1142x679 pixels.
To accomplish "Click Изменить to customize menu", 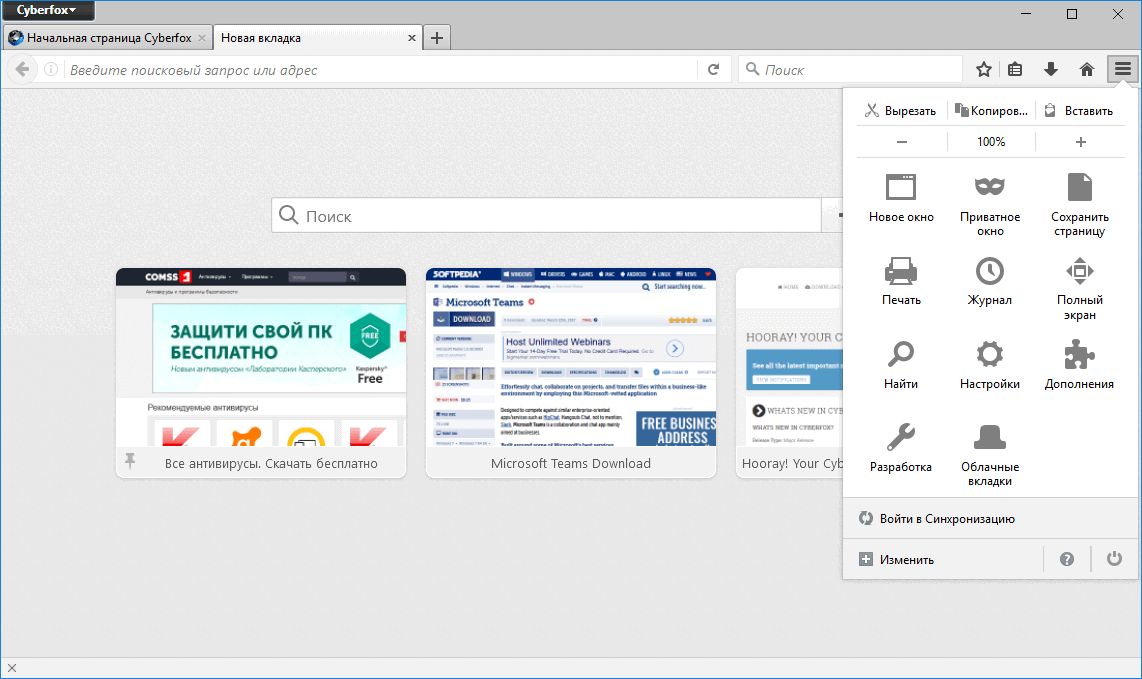I will point(942,560).
